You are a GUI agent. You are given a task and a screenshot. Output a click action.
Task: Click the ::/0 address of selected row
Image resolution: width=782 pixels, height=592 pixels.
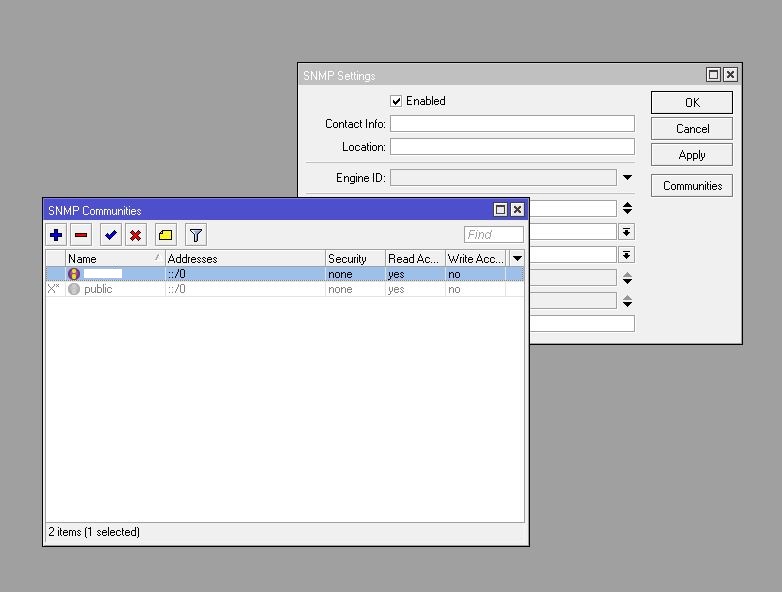click(177, 274)
